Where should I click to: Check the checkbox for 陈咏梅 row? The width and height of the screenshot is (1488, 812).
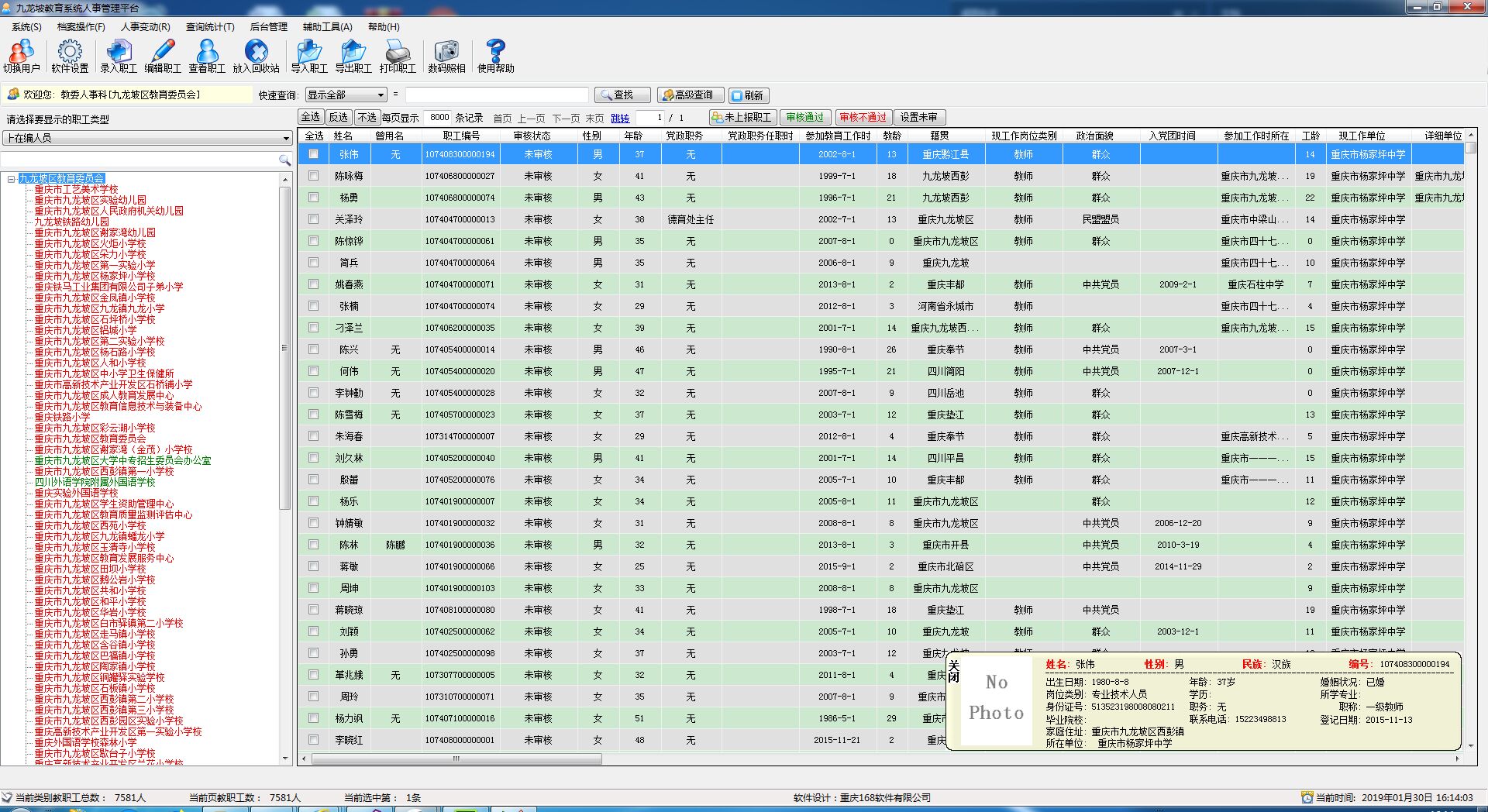tap(313, 176)
